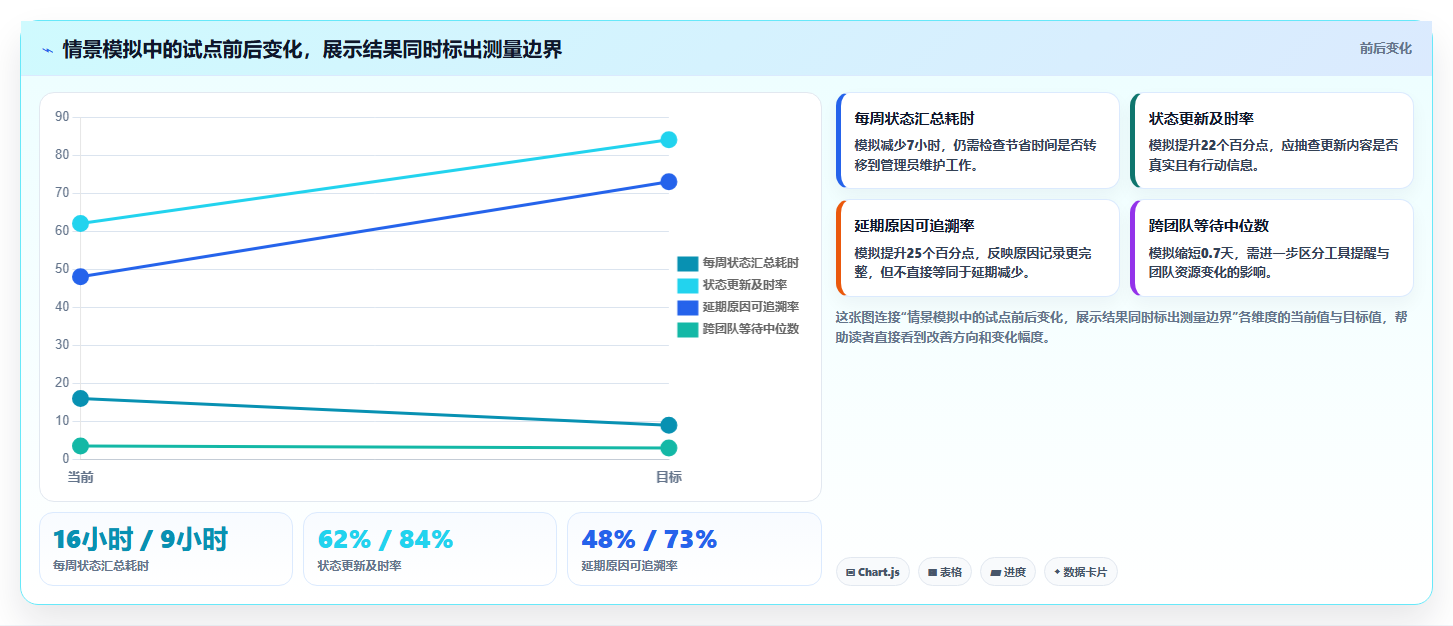Click the 62% / 84% stat card
This screenshot has height=626, width=1453.
coord(430,549)
